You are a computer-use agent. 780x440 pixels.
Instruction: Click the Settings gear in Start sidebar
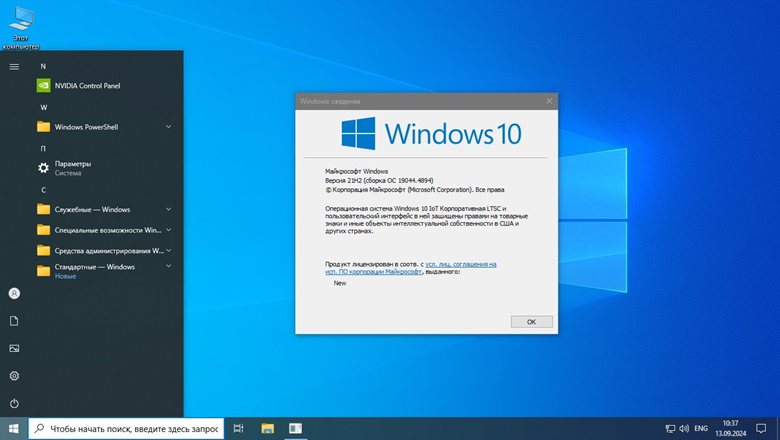click(14, 376)
